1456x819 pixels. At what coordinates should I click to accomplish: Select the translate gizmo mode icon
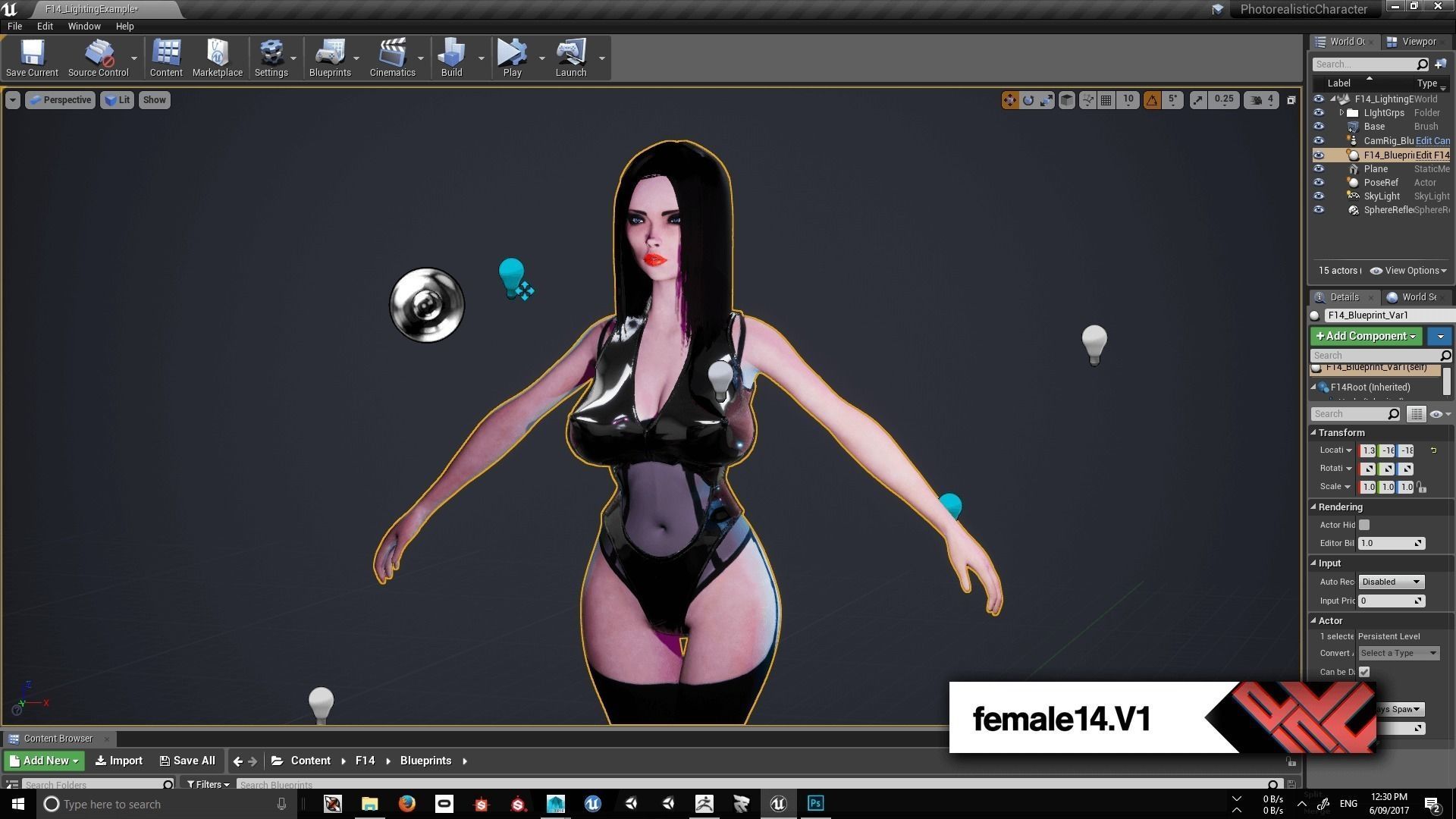coord(1009,100)
